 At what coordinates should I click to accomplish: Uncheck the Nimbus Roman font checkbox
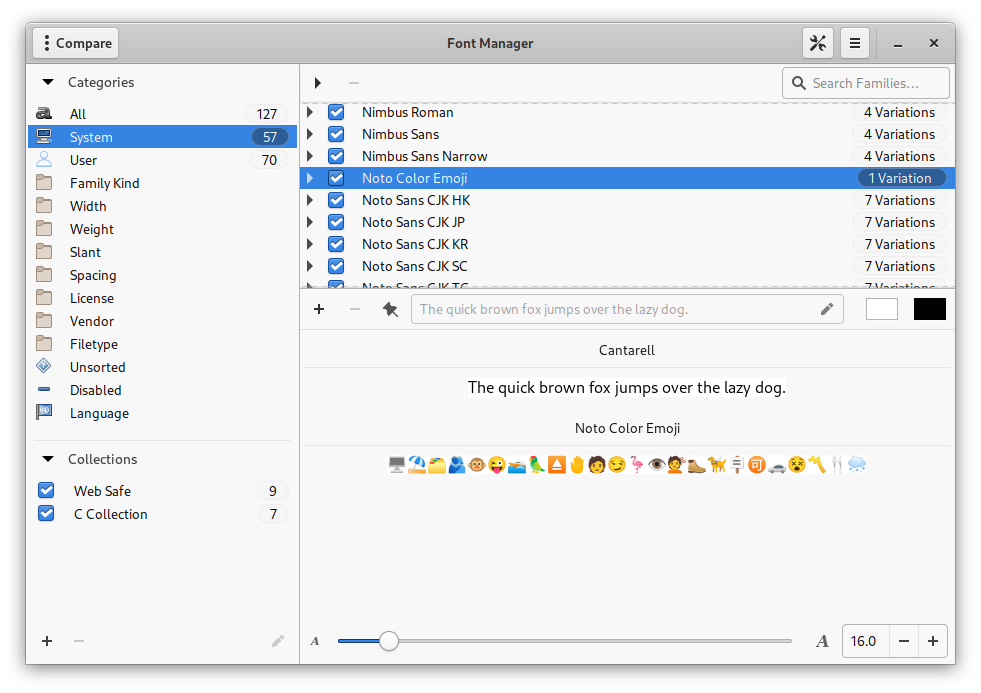(336, 112)
